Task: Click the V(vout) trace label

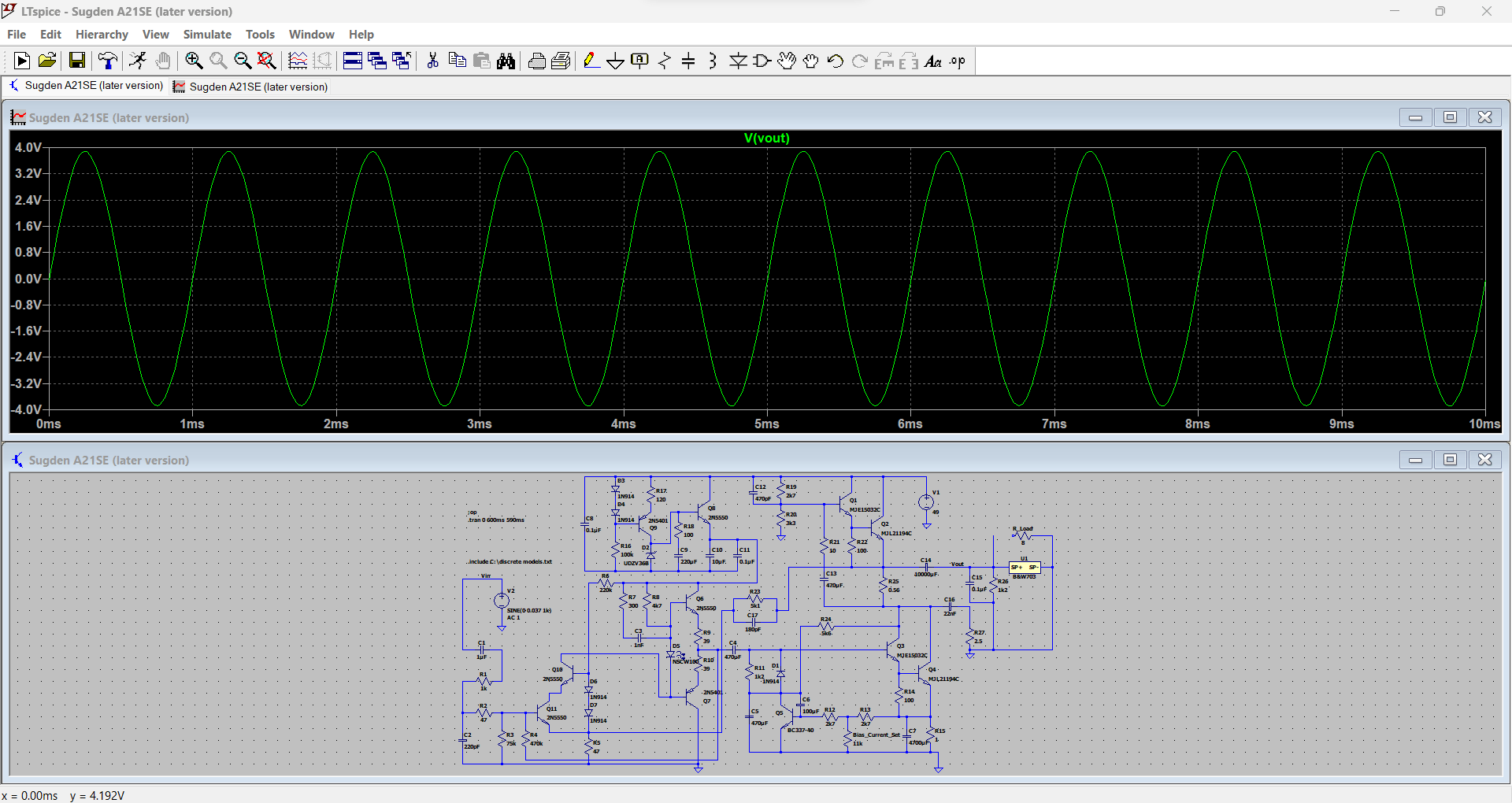Action: pos(767,138)
